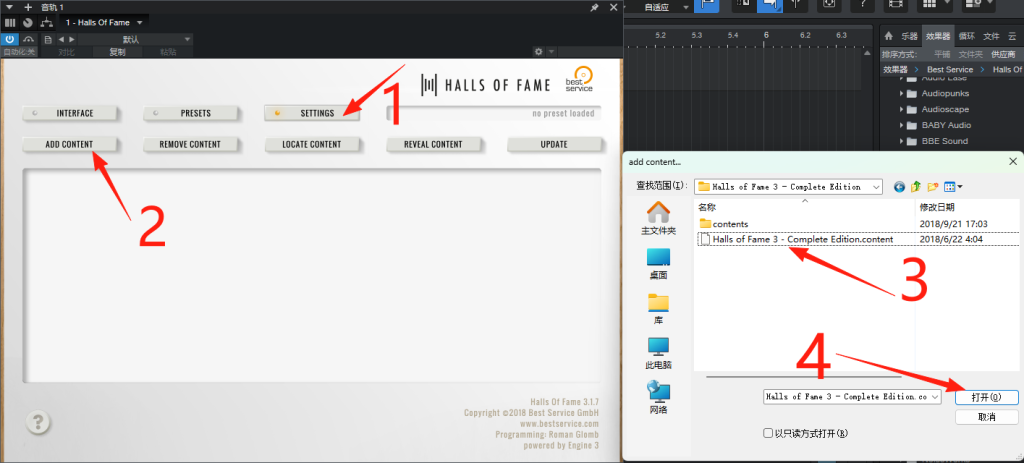Click the 取消 cancel button
This screenshot has height=463, width=1024.
(x=986, y=417)
